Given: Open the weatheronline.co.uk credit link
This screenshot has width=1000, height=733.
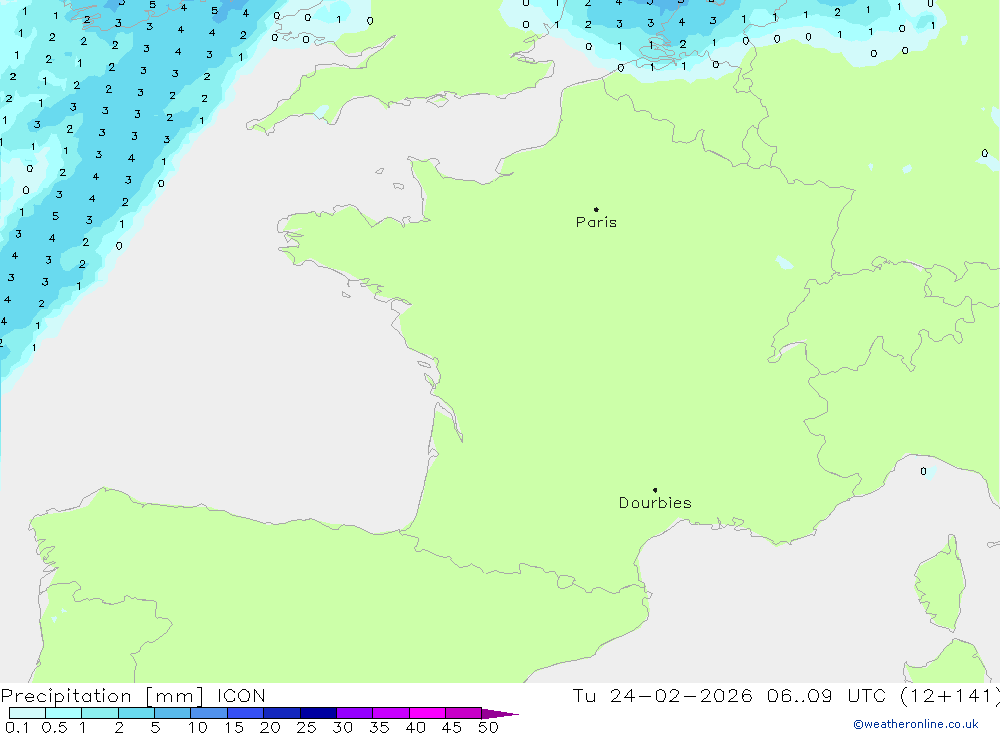Looking at the screenshot, I should click(x=916, y=724).
